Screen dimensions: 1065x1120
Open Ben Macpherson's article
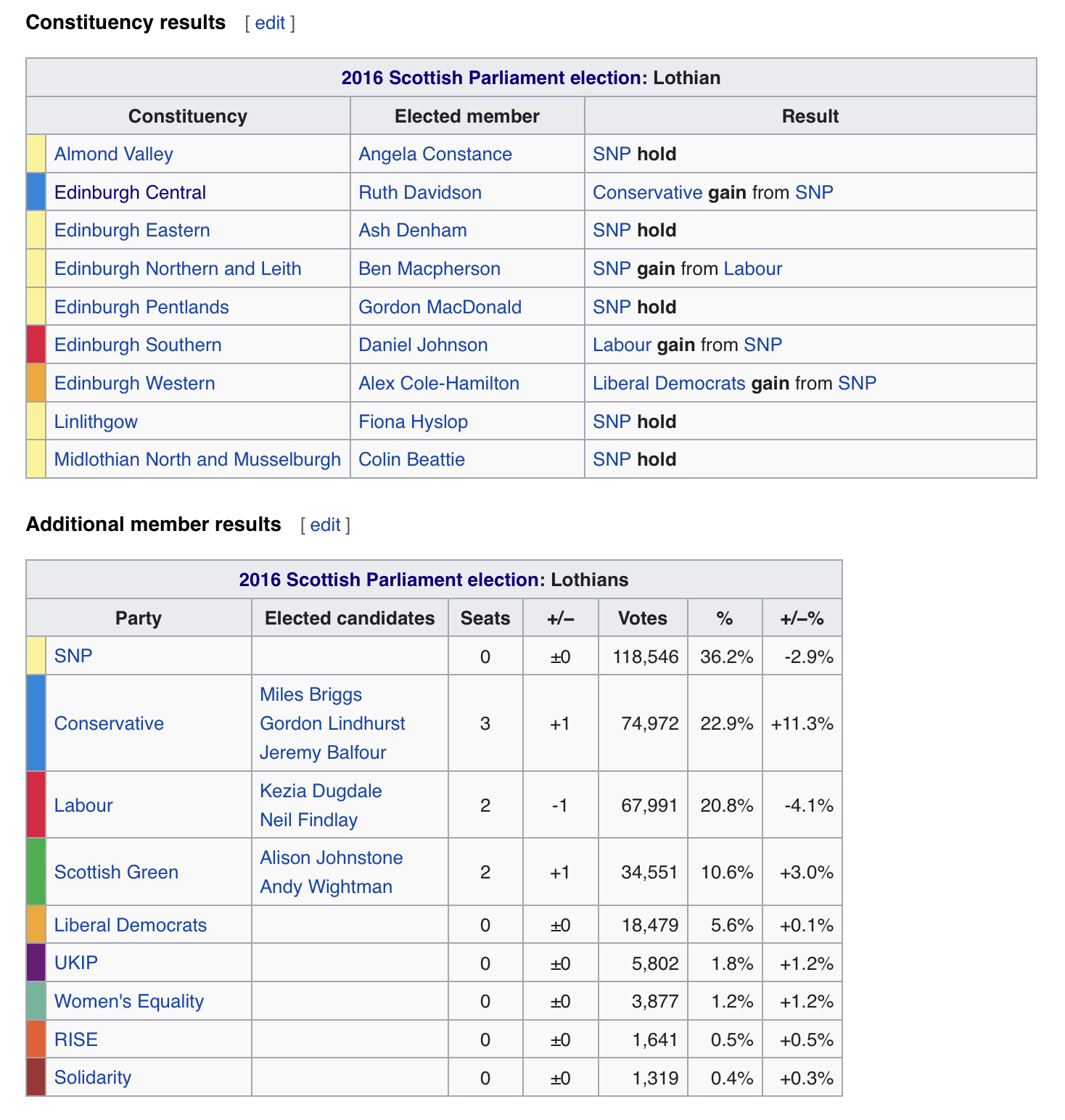(429, 268)
